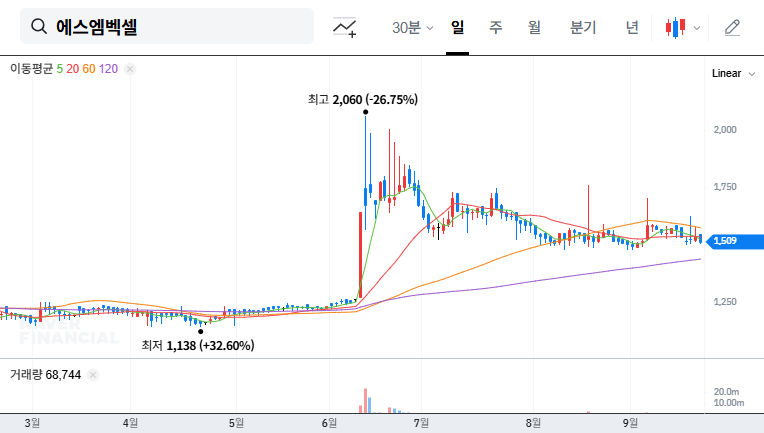
Task: Click the 거래량 68,744 volume label
Action: click(45, 375)
